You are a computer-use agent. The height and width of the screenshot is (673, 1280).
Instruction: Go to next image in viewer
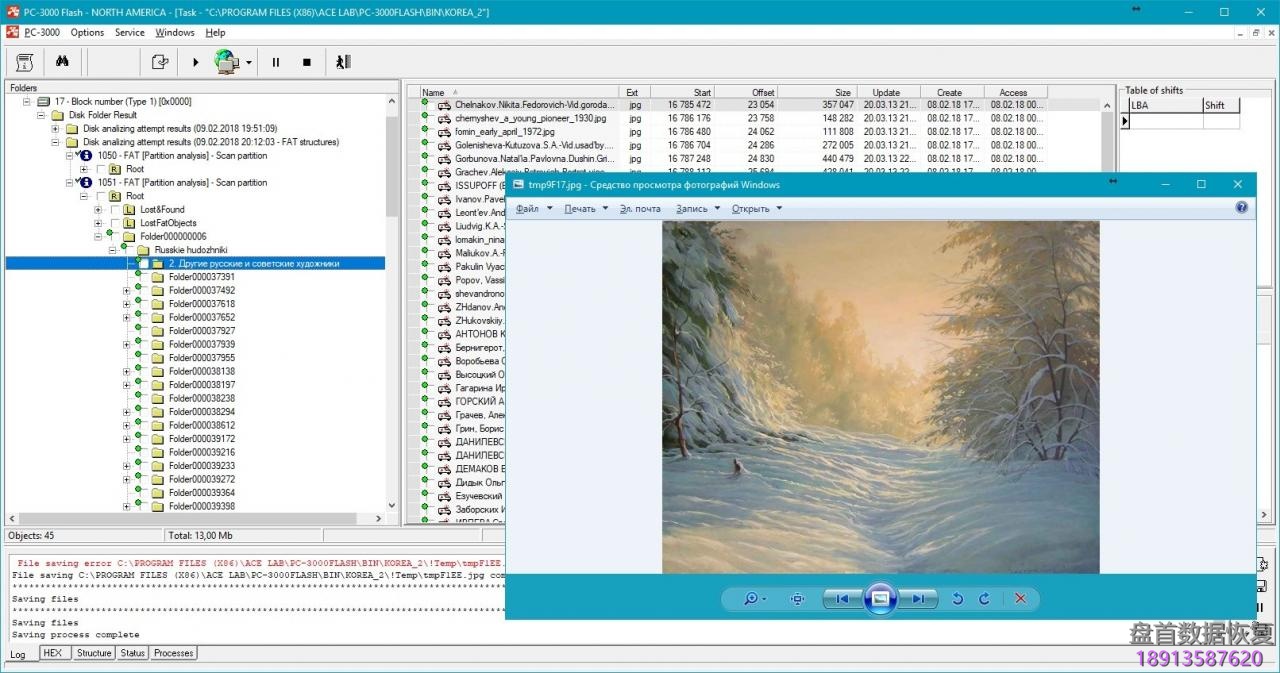916,599
